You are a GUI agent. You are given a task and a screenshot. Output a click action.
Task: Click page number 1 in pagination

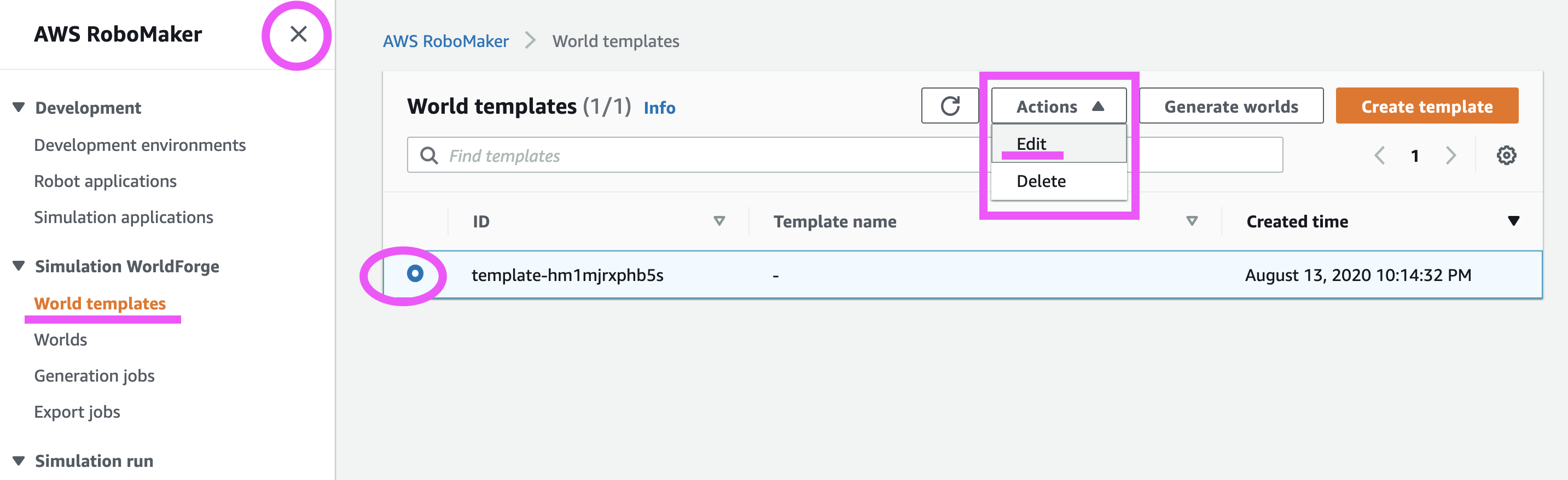[x=1415, y=156]
